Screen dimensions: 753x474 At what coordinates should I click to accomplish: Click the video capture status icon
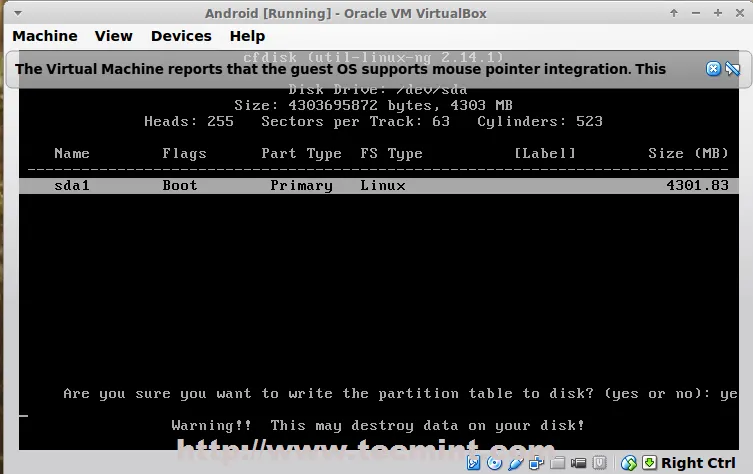[x=579, y=463]
